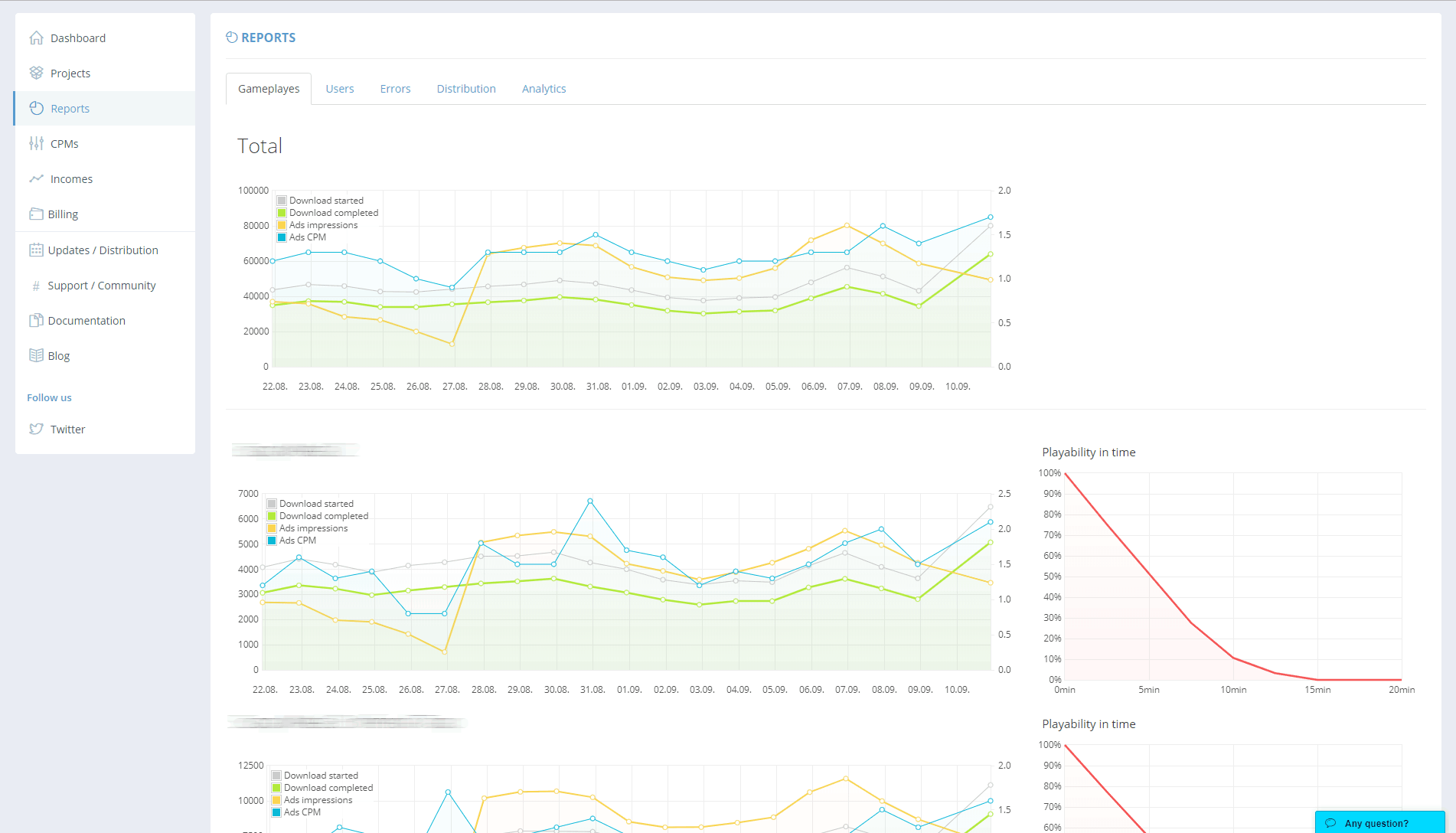Click the REPORTS page title

268,38
